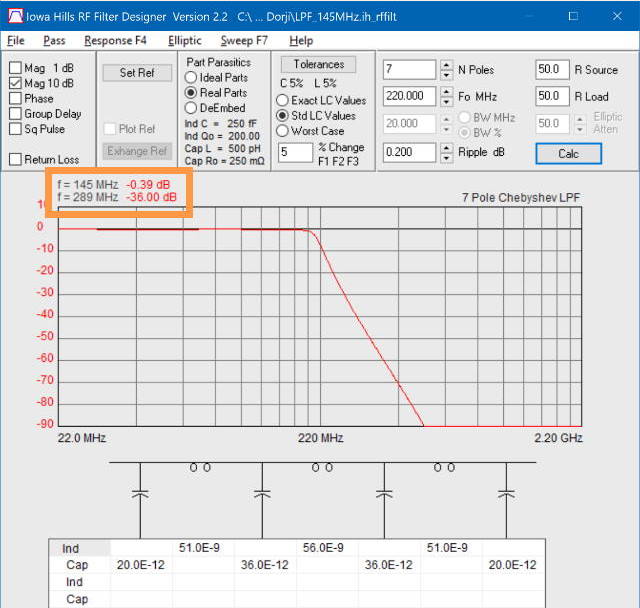640x608 pixels.
Task: Choose Exact LC Values option
Action: pos(283,101)
